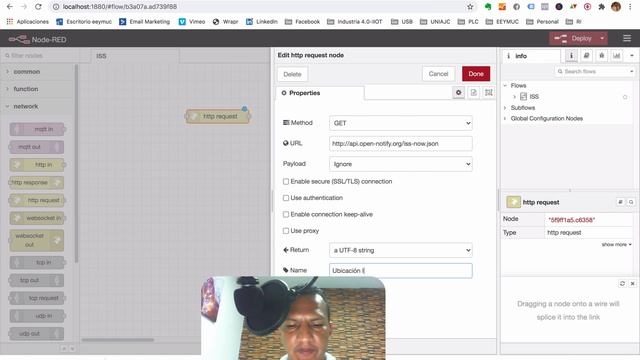
Task: Open the node description document icon
Action: 473,93
